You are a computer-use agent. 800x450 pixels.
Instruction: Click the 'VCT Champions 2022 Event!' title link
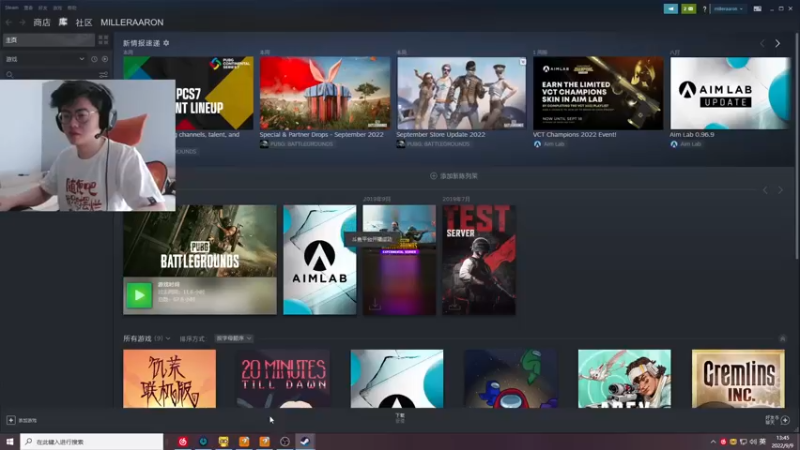point(574,135)
